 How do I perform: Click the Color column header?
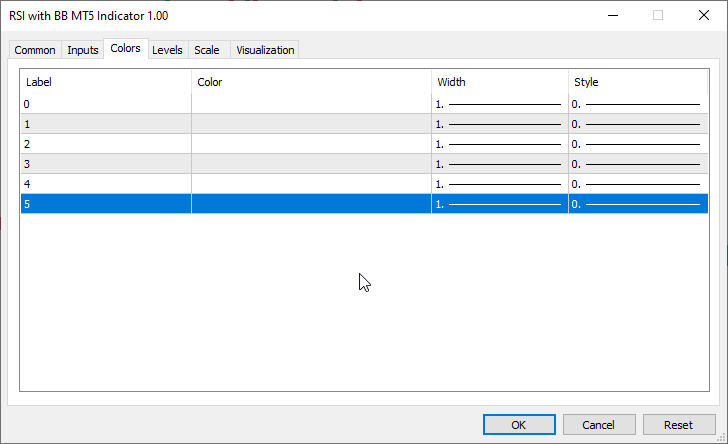311,82
